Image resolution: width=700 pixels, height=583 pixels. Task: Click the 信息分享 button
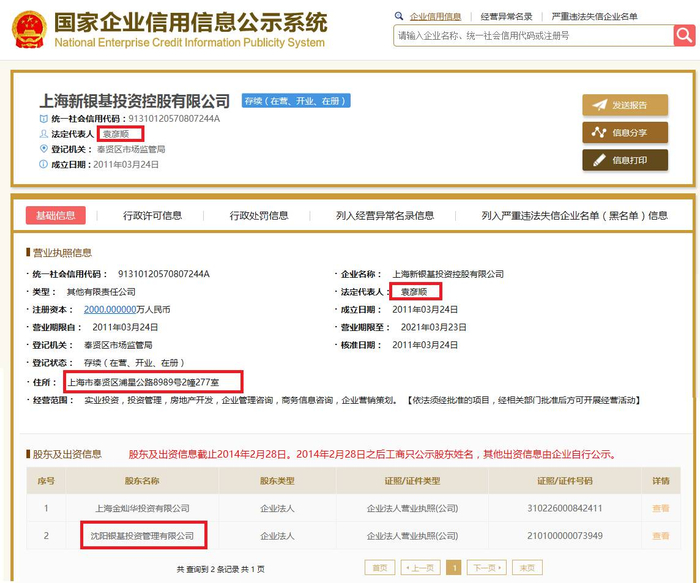(x=625, y=133)
